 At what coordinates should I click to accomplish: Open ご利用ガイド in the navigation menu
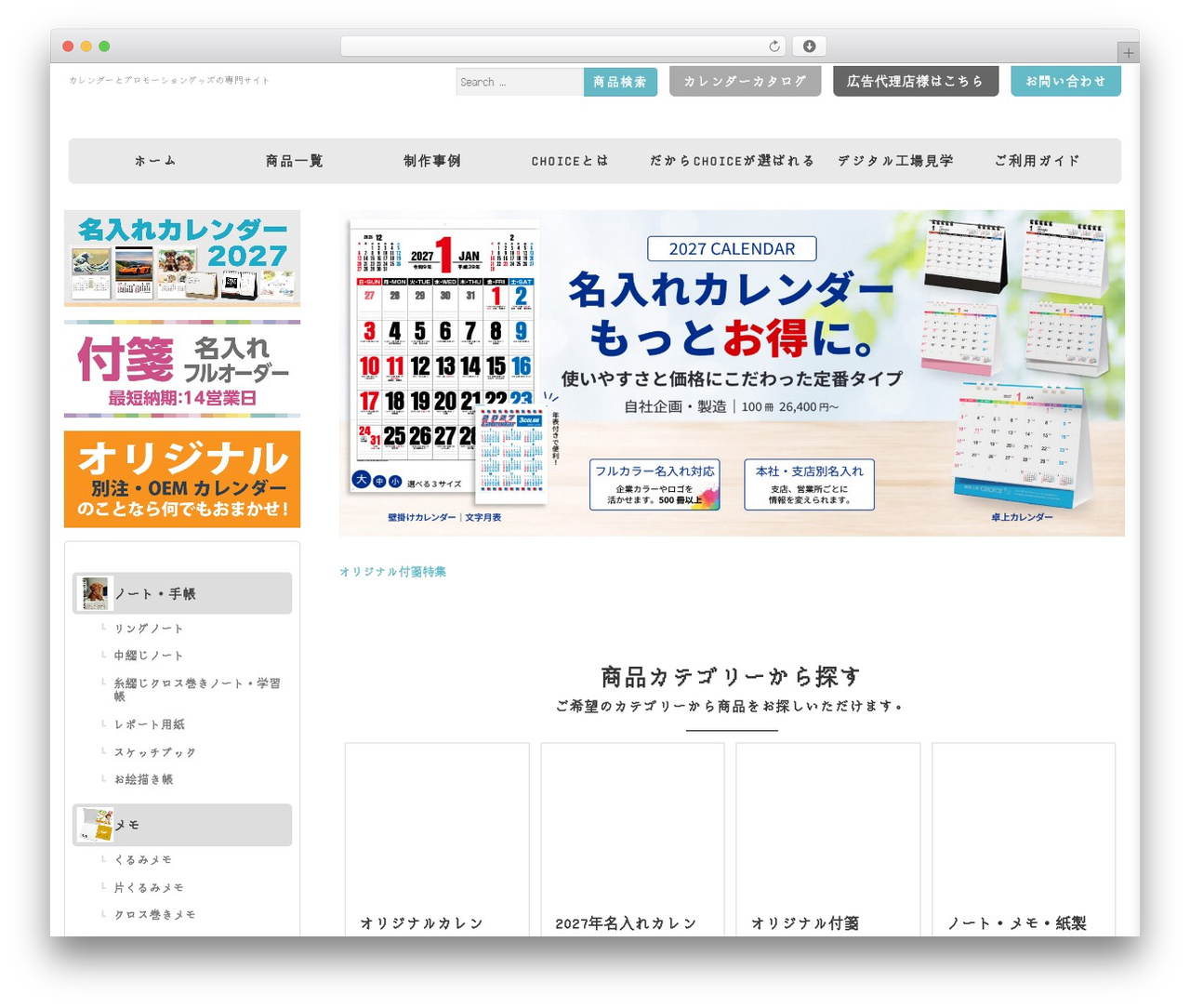(1037, 161)
